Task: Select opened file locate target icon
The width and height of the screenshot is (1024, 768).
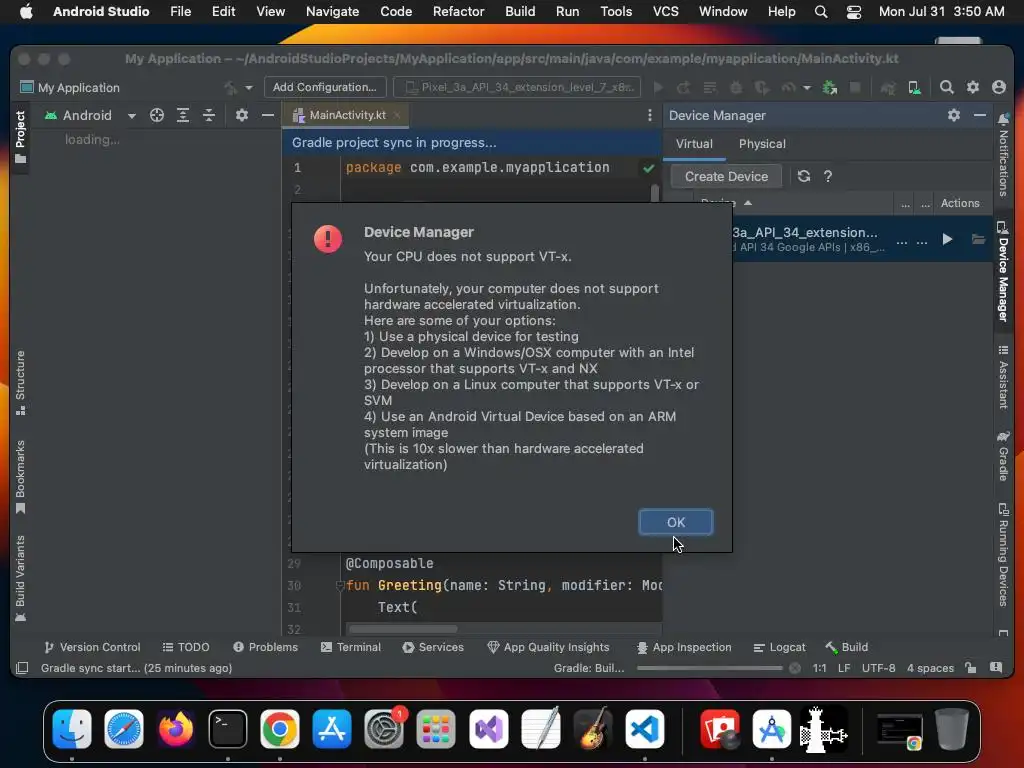Action: (157, 115)
